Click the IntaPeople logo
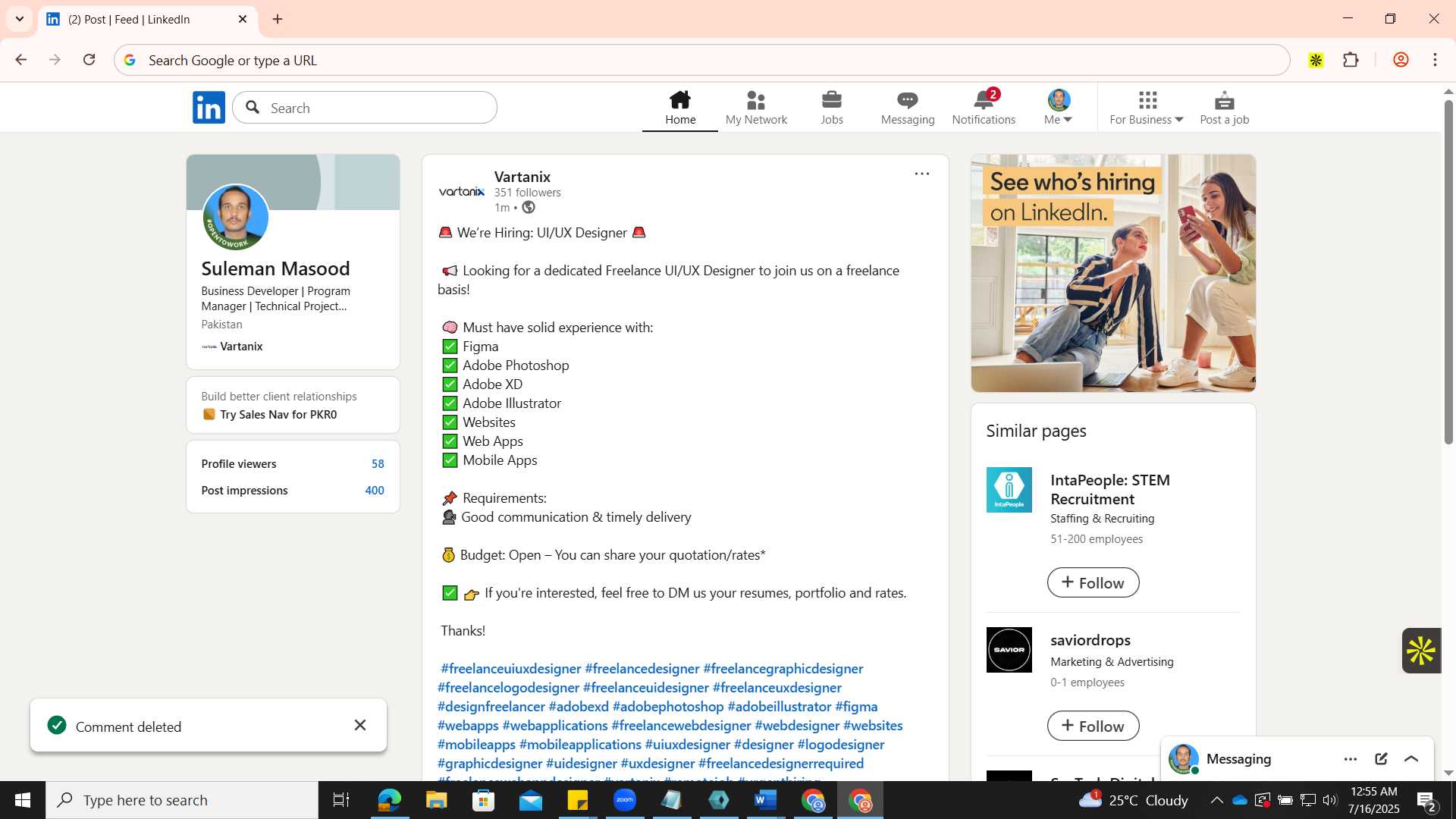Viewport: 1456px width, 819px height. point(1009,490)
